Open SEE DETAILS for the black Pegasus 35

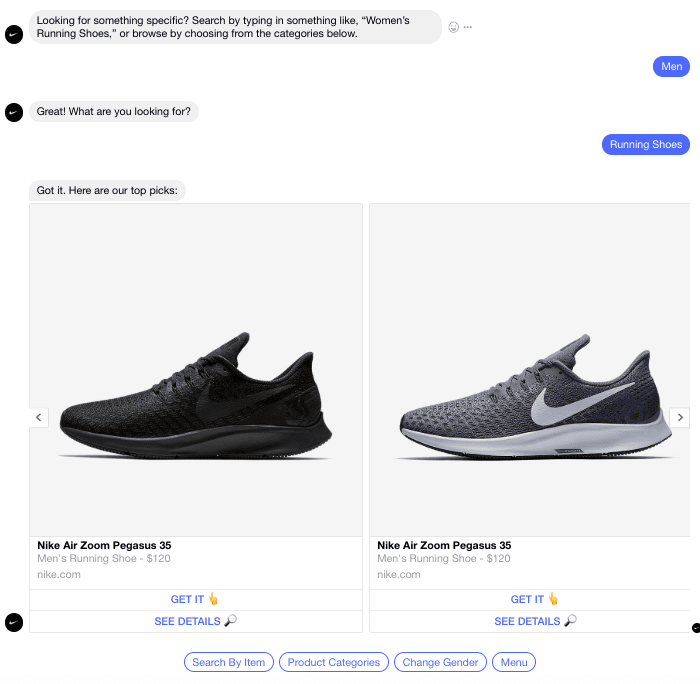[x=196, y=621]
